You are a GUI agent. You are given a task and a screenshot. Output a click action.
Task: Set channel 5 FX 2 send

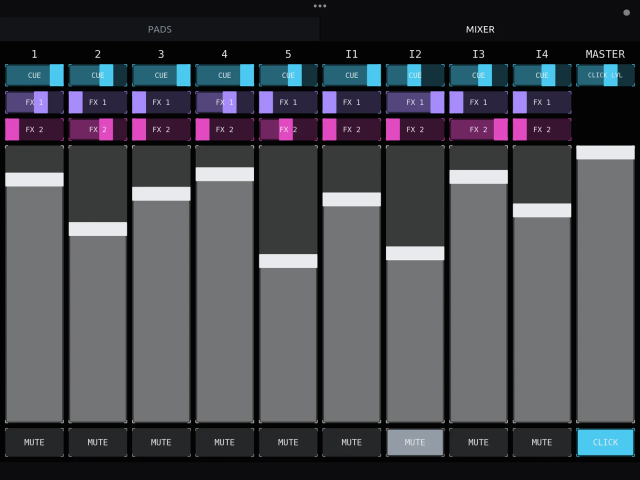(288, 129)
